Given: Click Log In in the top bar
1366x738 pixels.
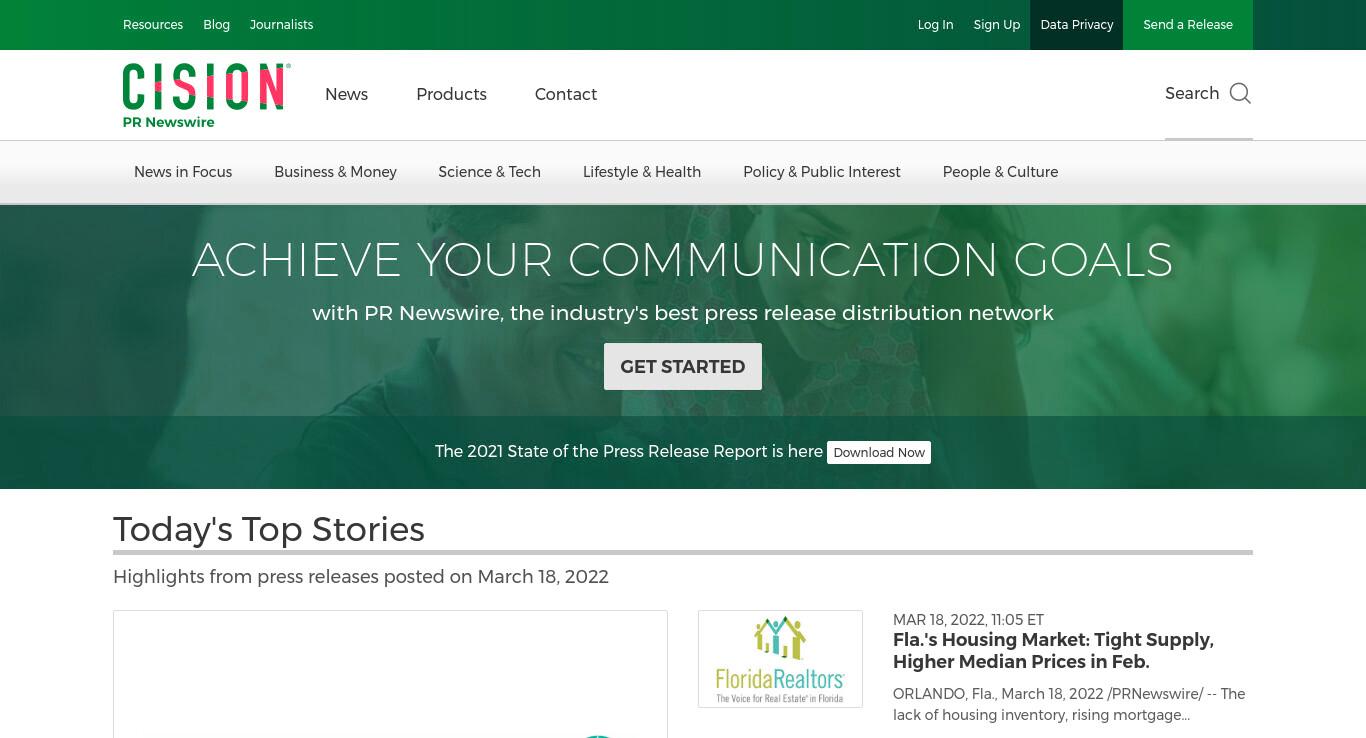Looking at the screenshot, I should [935, 25].
